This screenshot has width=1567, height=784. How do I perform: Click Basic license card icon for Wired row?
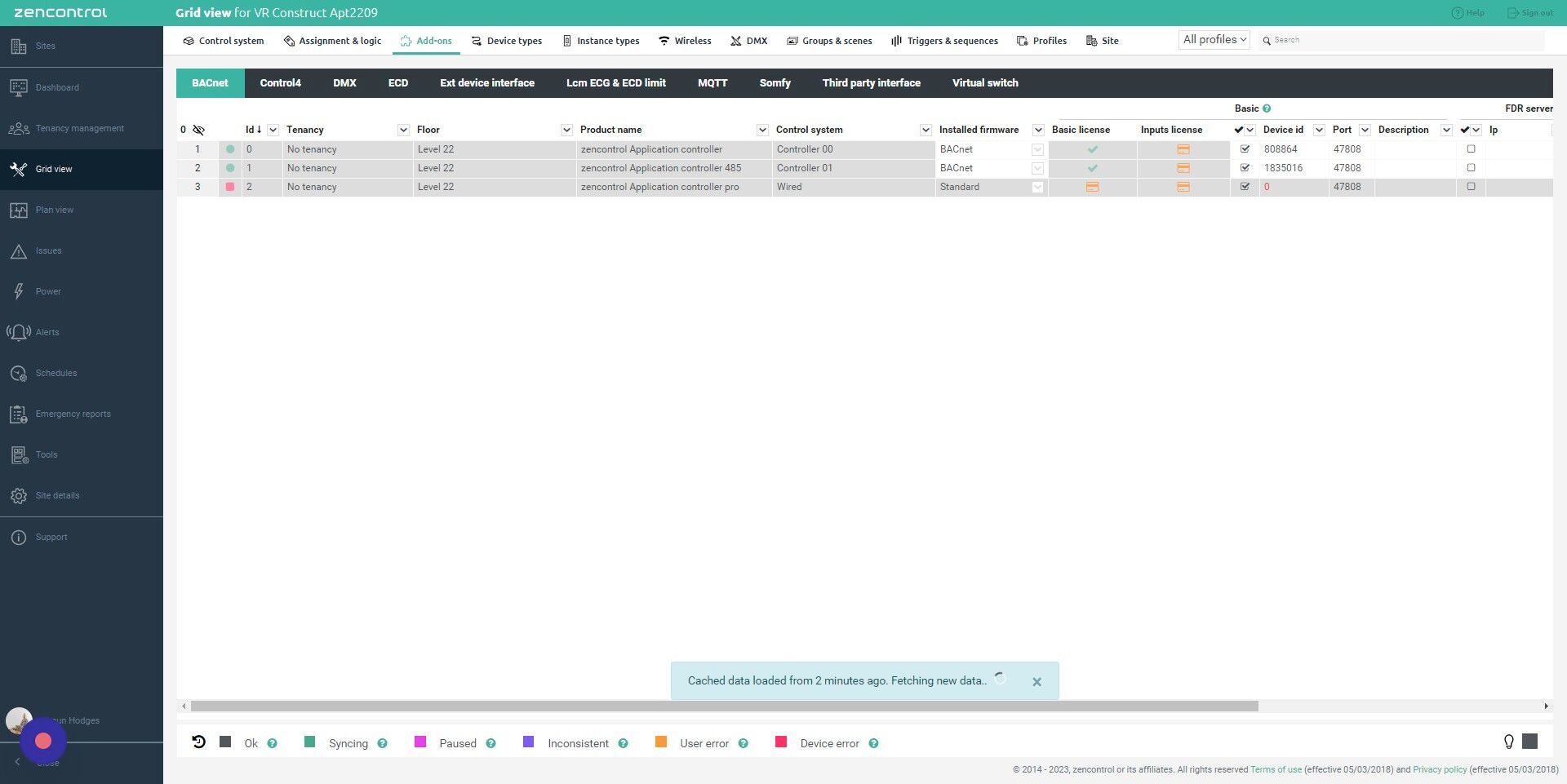1092,187
